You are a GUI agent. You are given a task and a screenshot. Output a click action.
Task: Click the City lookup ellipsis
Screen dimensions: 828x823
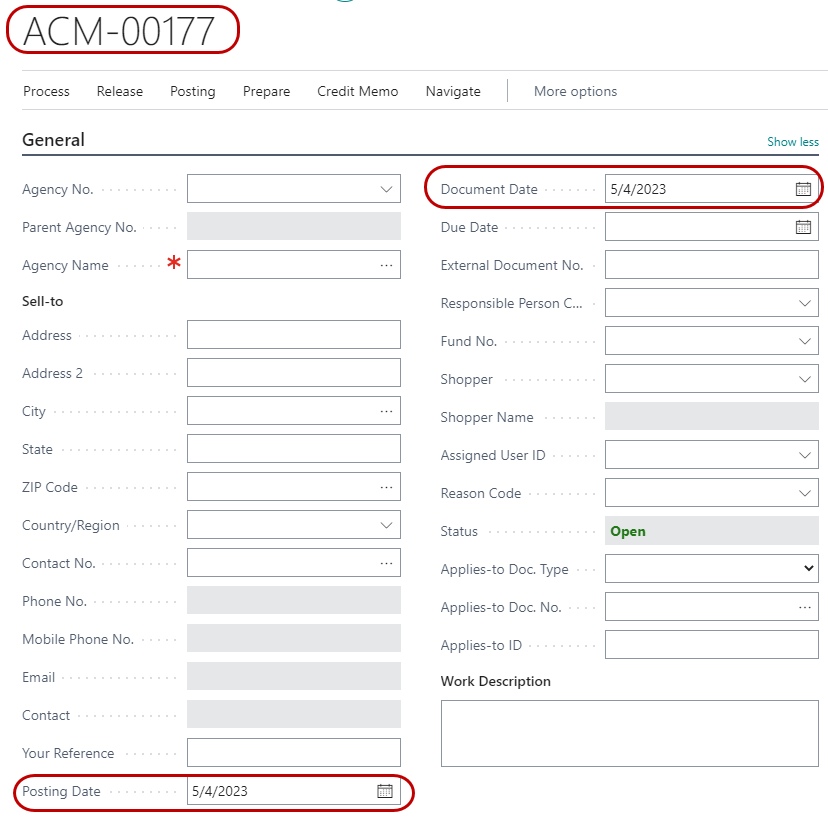click(x=386, y=411)
